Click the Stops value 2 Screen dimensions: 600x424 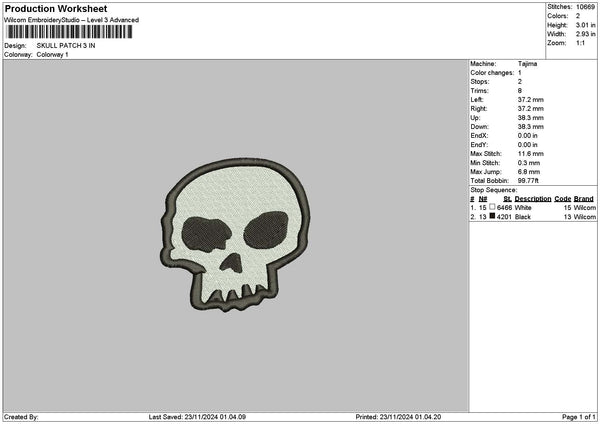click(x=520, y=82)
